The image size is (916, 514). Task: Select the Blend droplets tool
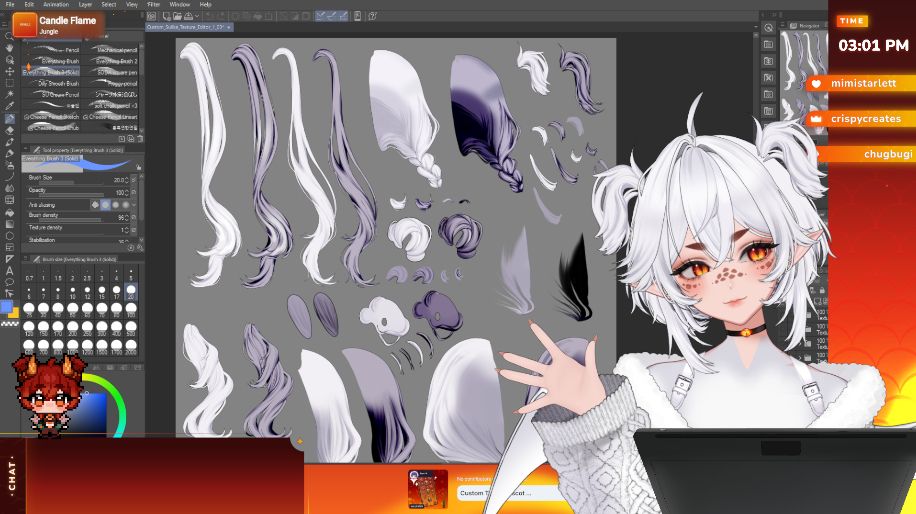[x=9, y=188]
